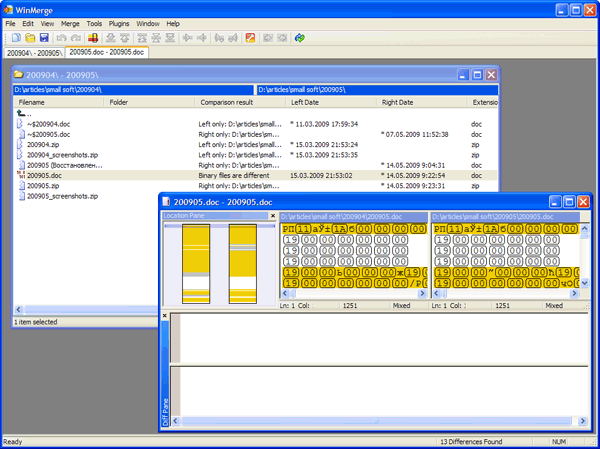This screenshot has width=600, height=449.
Task: Click the Open folder toolbar icon
Action: click(31, 38)
